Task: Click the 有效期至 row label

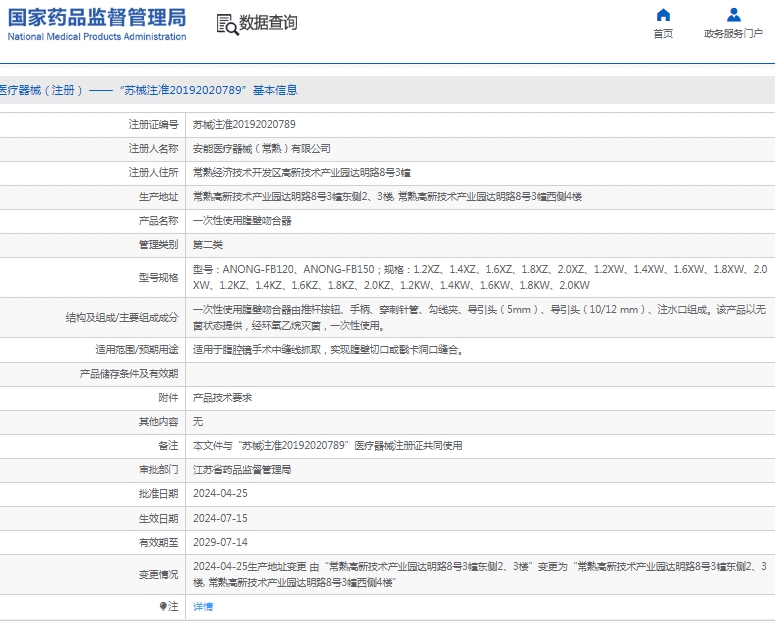Action: coord(158,542)
